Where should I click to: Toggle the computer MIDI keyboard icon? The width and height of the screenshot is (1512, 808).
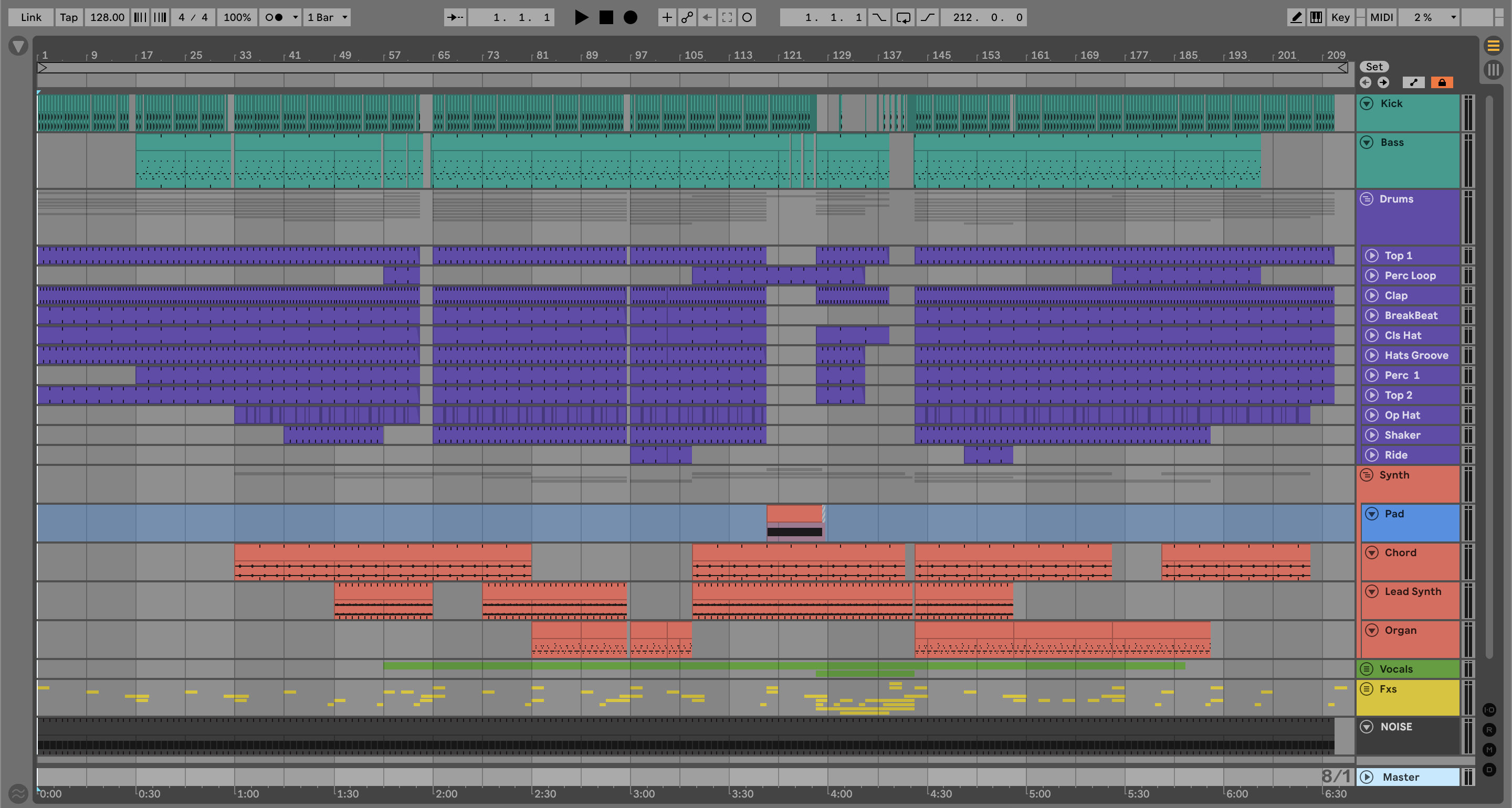[1316, 17]
